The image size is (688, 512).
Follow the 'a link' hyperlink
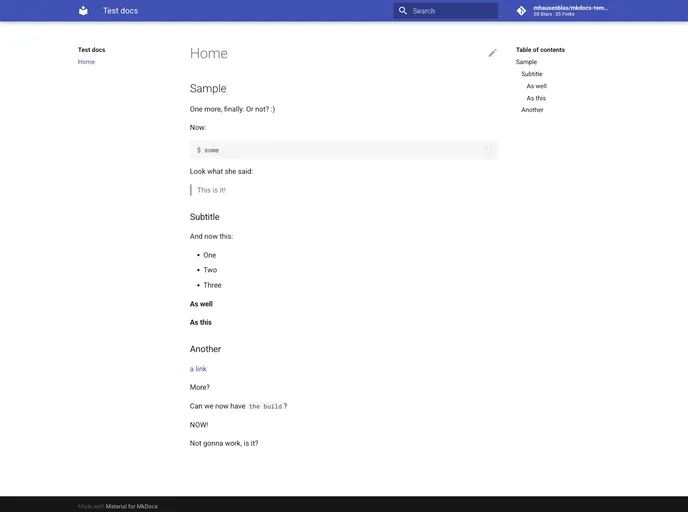(198, 369)
